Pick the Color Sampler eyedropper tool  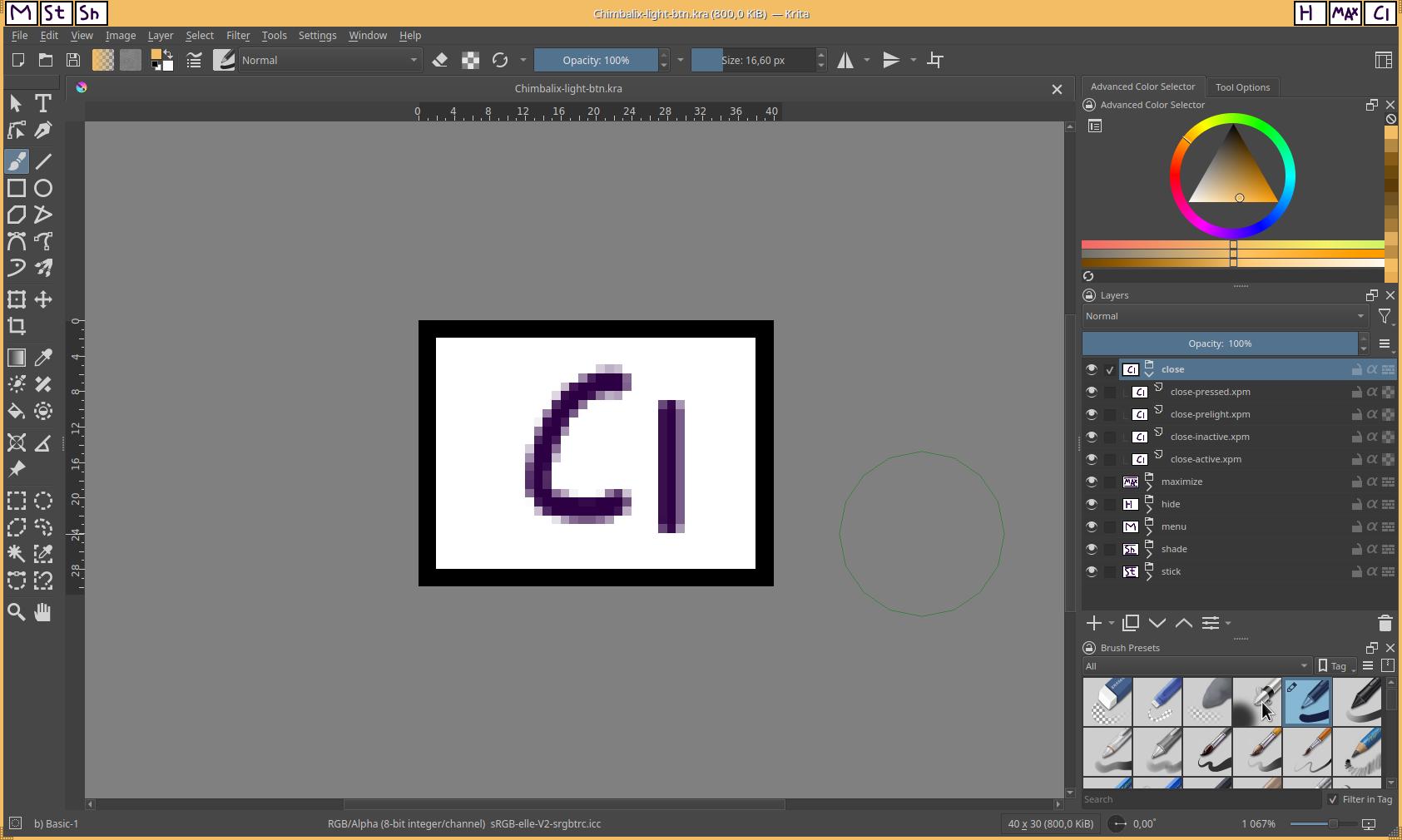(43, 358)
